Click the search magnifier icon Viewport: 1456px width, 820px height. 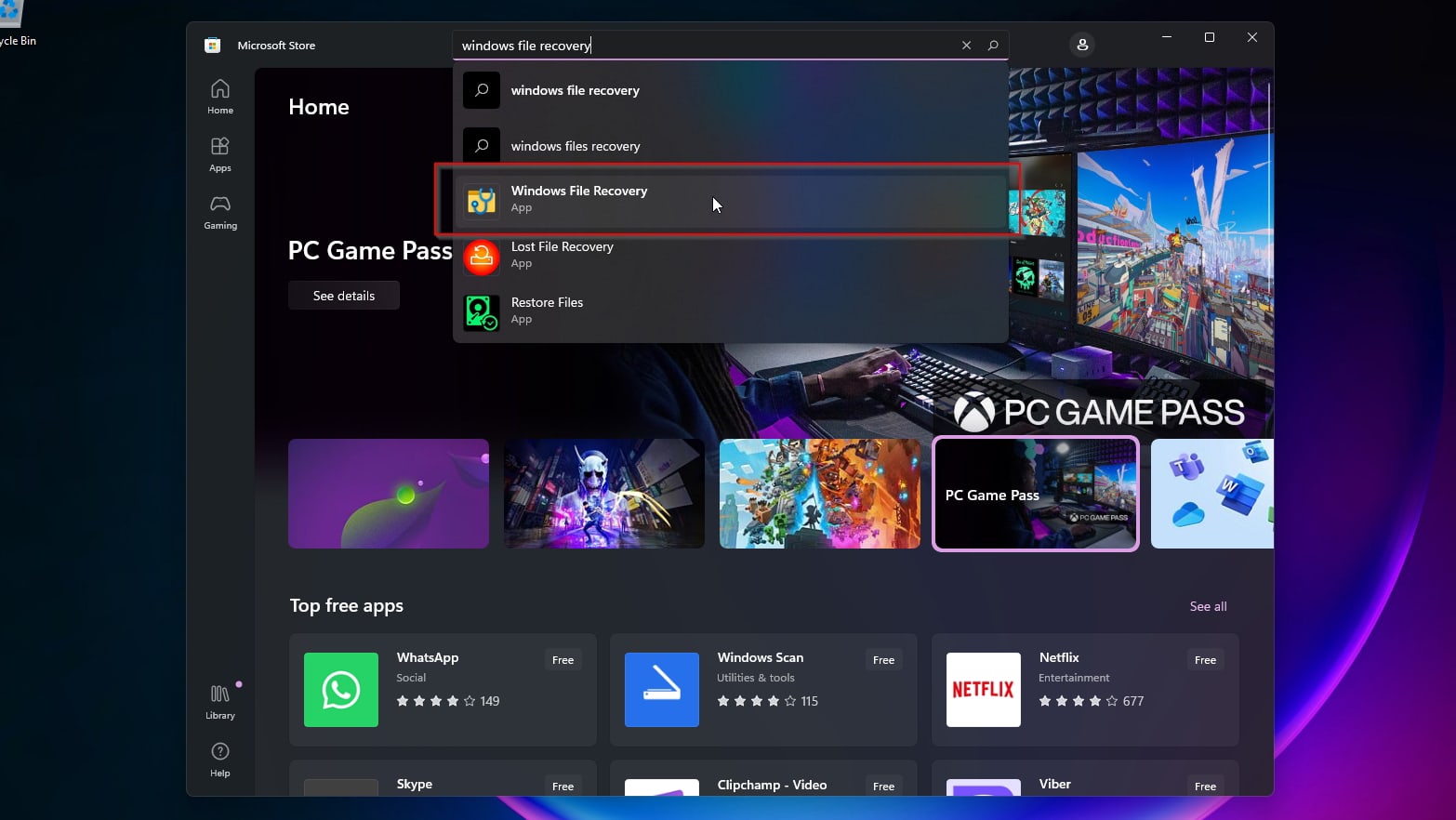[993, 45]
